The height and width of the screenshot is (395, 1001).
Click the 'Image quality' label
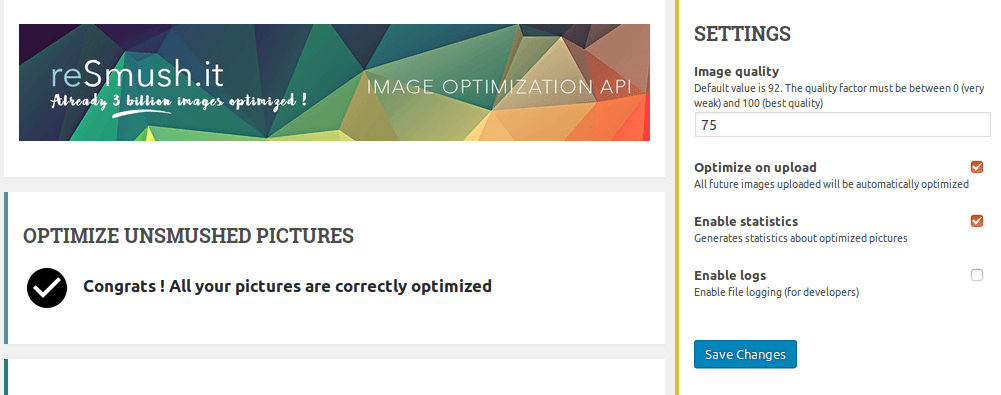click(x=737, y=71)
